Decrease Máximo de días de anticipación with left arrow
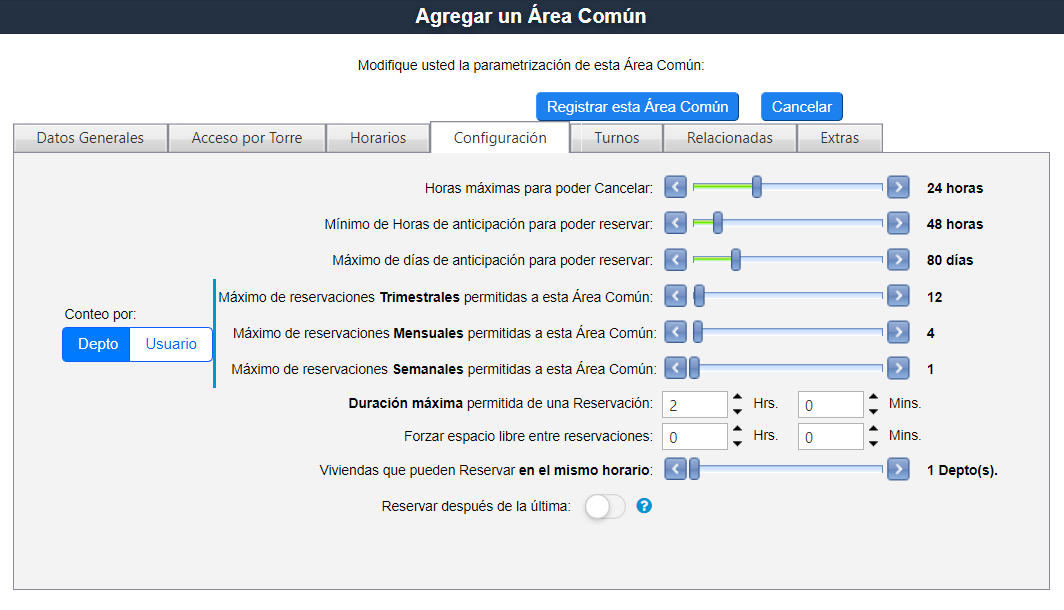The width and height of the screenshot is (1064, 610). pos(676,260)
